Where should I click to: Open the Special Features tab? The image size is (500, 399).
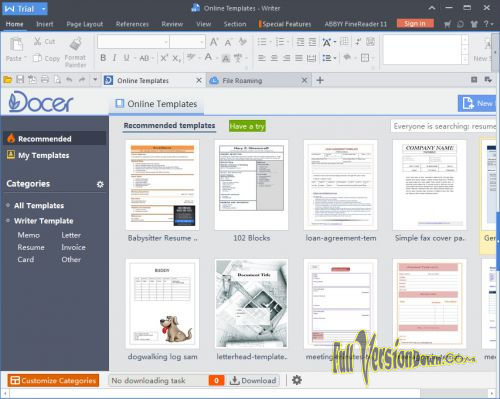coord(286,24)
